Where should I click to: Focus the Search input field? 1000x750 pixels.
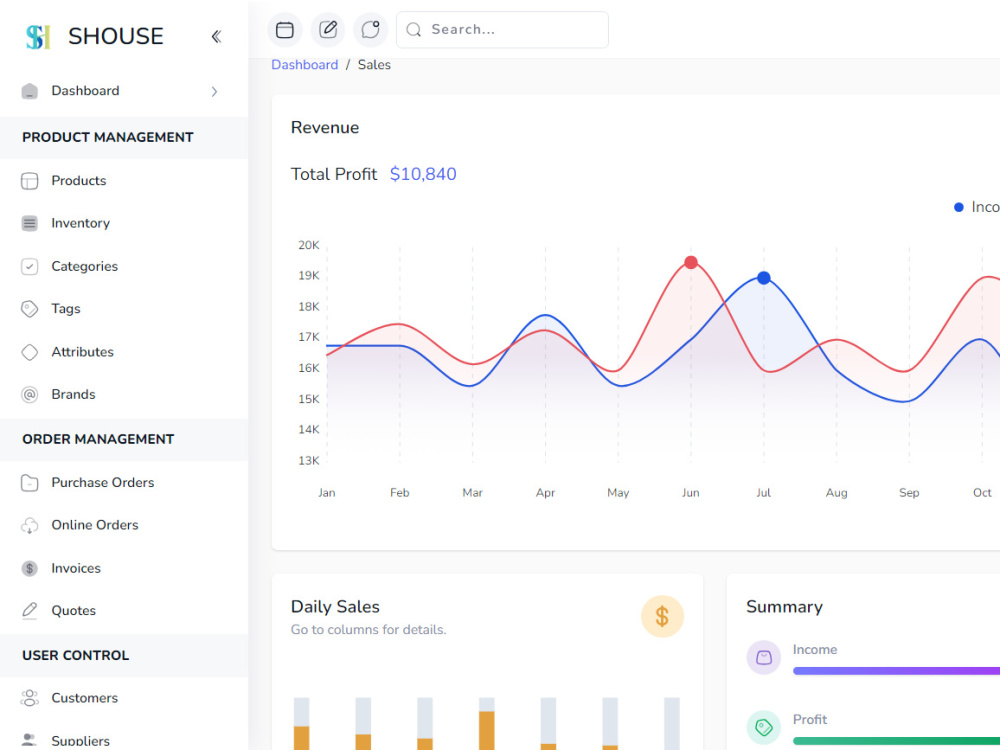[x=502, y=29]
